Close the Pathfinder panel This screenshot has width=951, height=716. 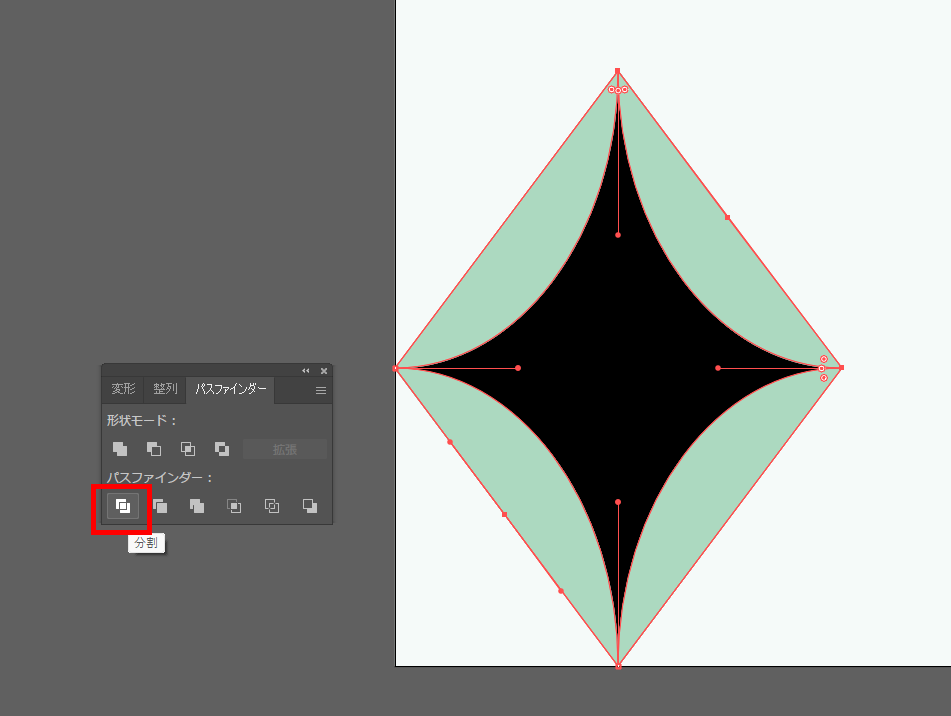[x=324, y=370]
